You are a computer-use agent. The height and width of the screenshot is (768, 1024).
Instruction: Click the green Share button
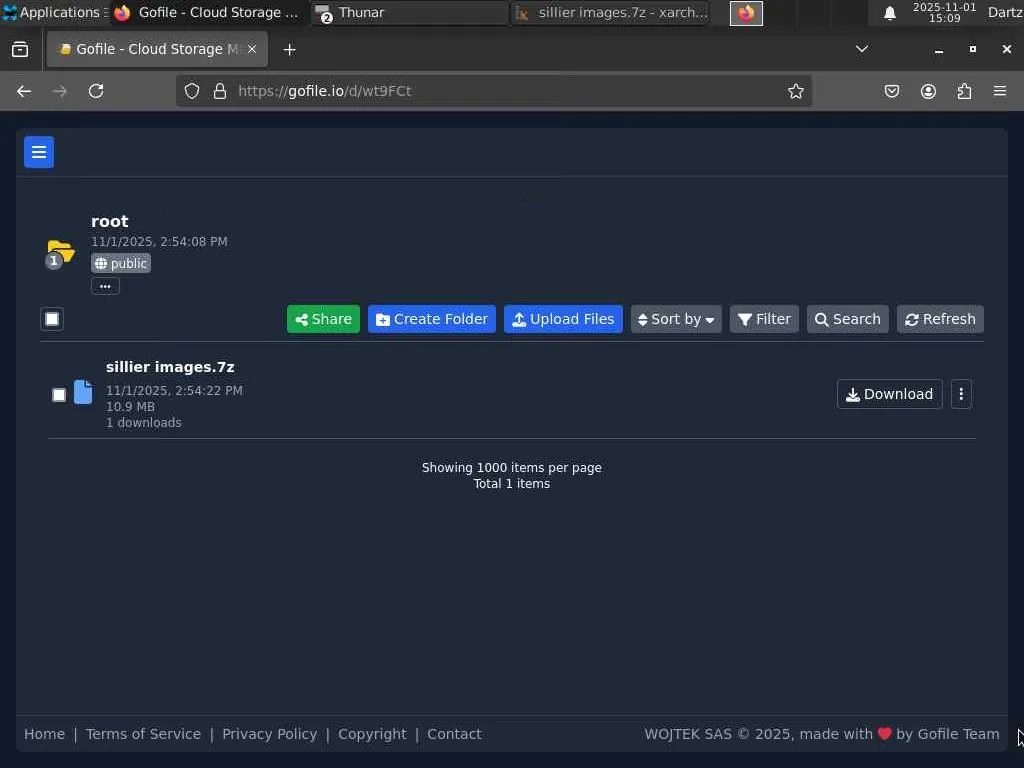point(323,319)
